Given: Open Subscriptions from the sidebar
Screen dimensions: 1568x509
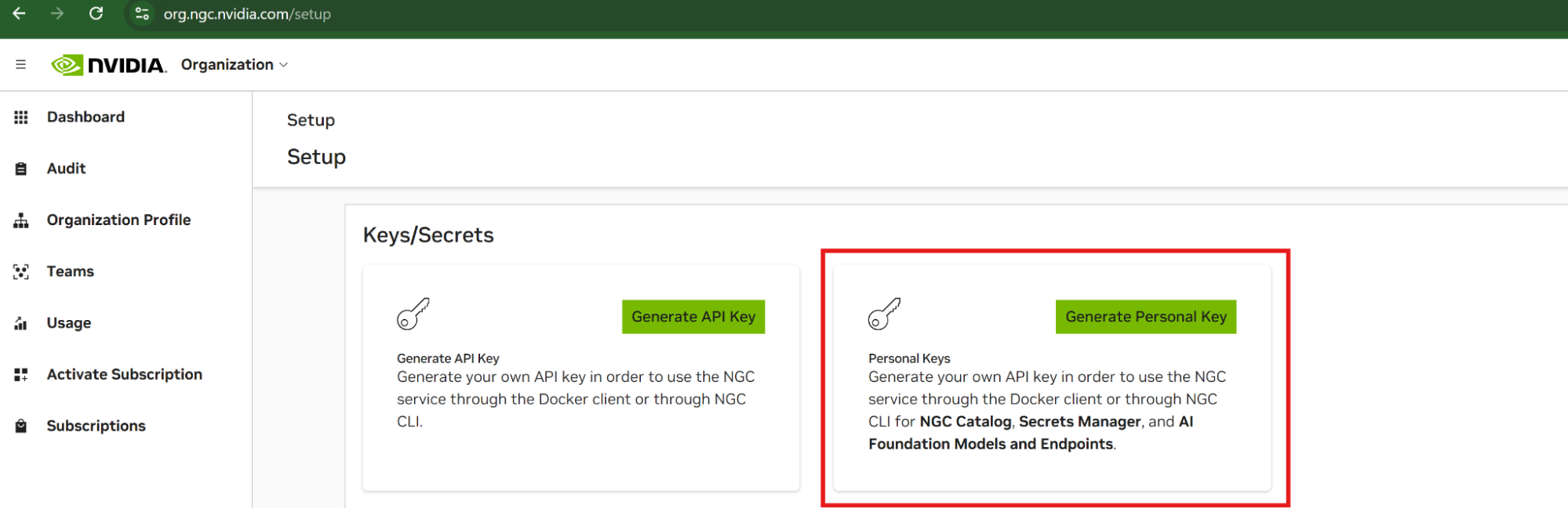Looking at the screenshot, I should [96, 426].
